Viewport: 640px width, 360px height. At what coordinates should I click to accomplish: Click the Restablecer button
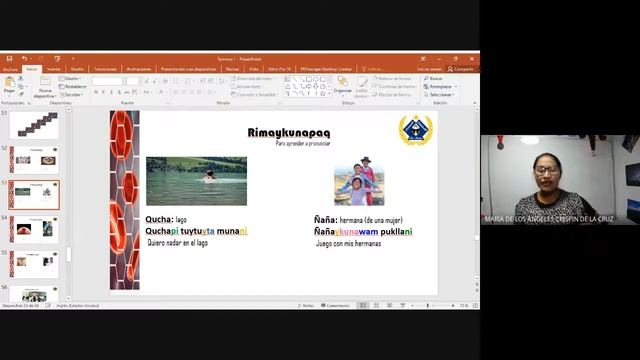(x=73, y=87)
